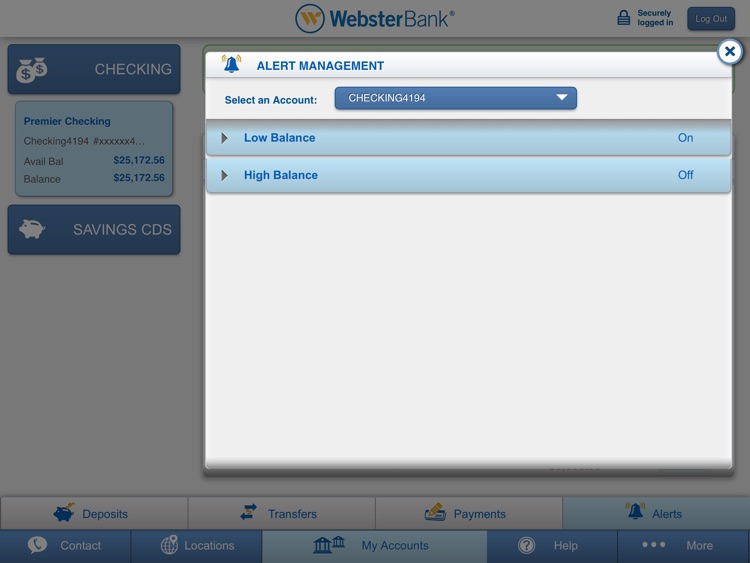
Task: Click the Webster Bank logo
Action: coord(375,19)
